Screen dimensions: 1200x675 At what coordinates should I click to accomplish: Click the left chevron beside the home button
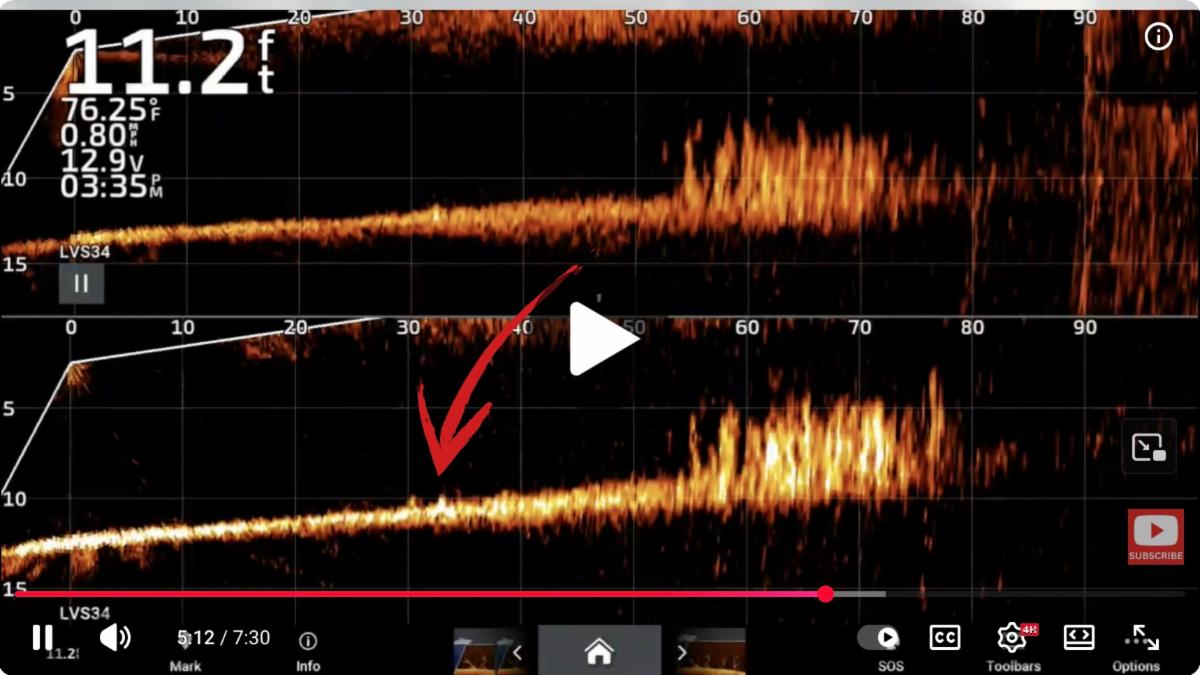click(x=518, y=653)
